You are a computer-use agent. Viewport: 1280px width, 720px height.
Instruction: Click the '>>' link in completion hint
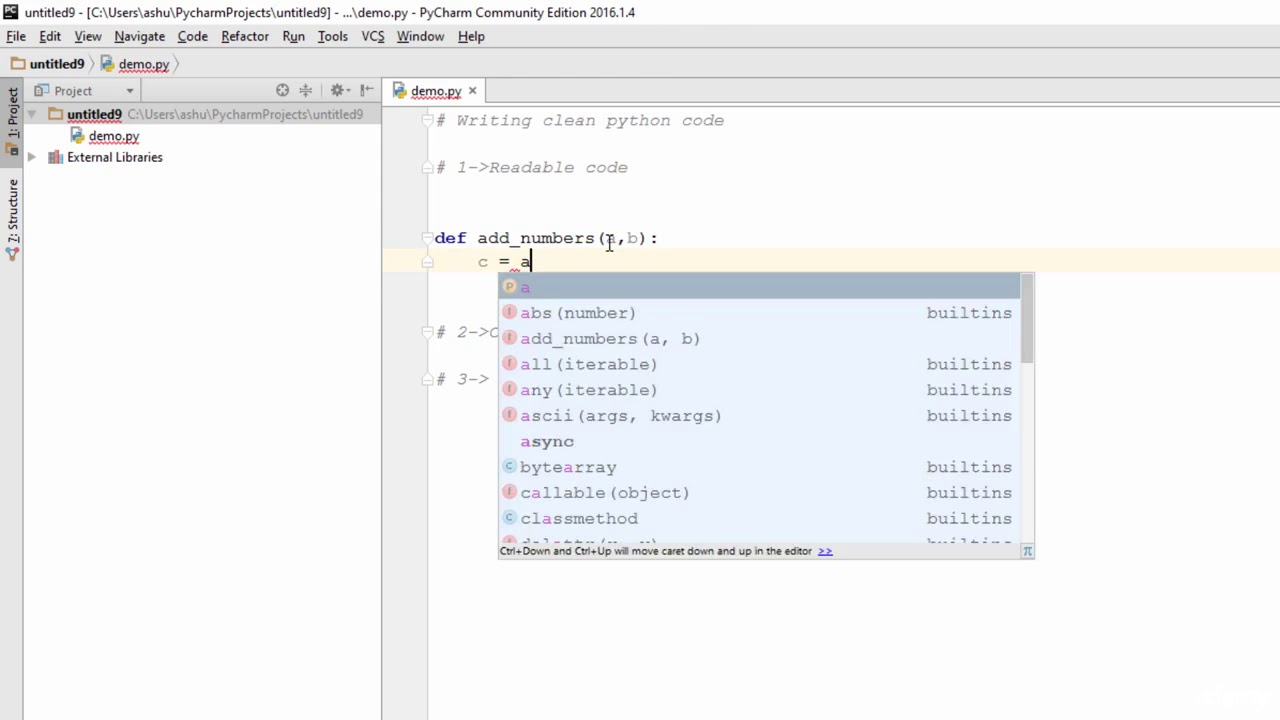click(825, 551)
